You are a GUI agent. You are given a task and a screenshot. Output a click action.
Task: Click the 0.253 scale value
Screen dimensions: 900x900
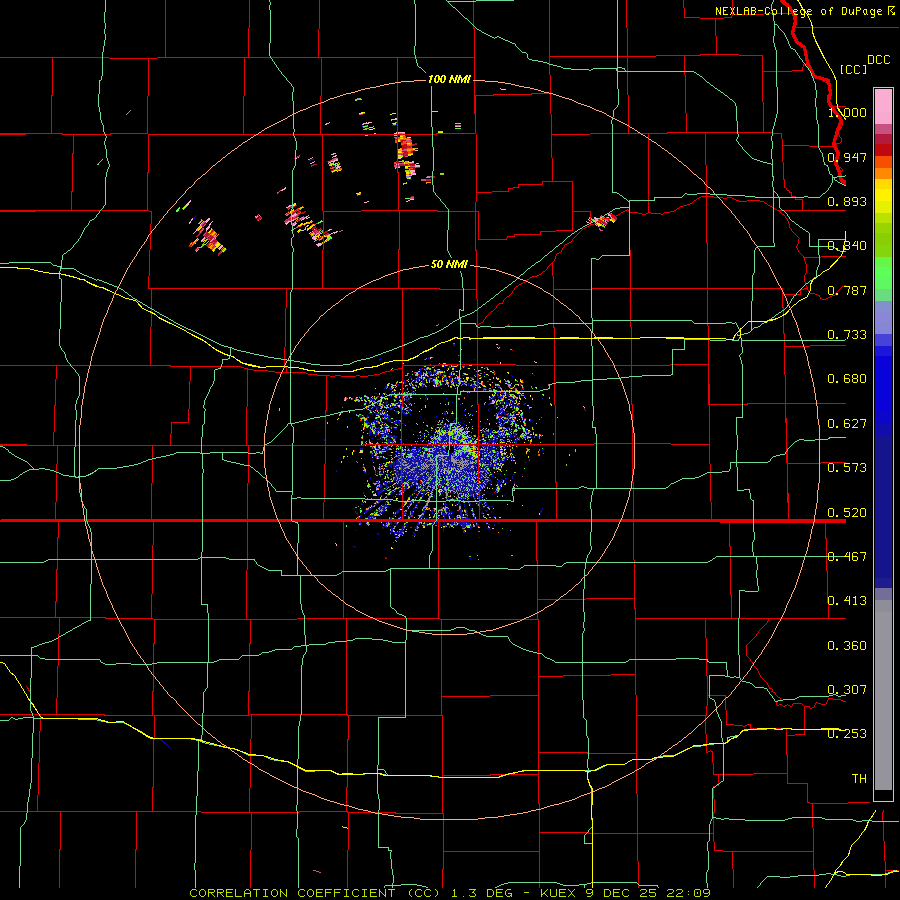tap(847, 734)
